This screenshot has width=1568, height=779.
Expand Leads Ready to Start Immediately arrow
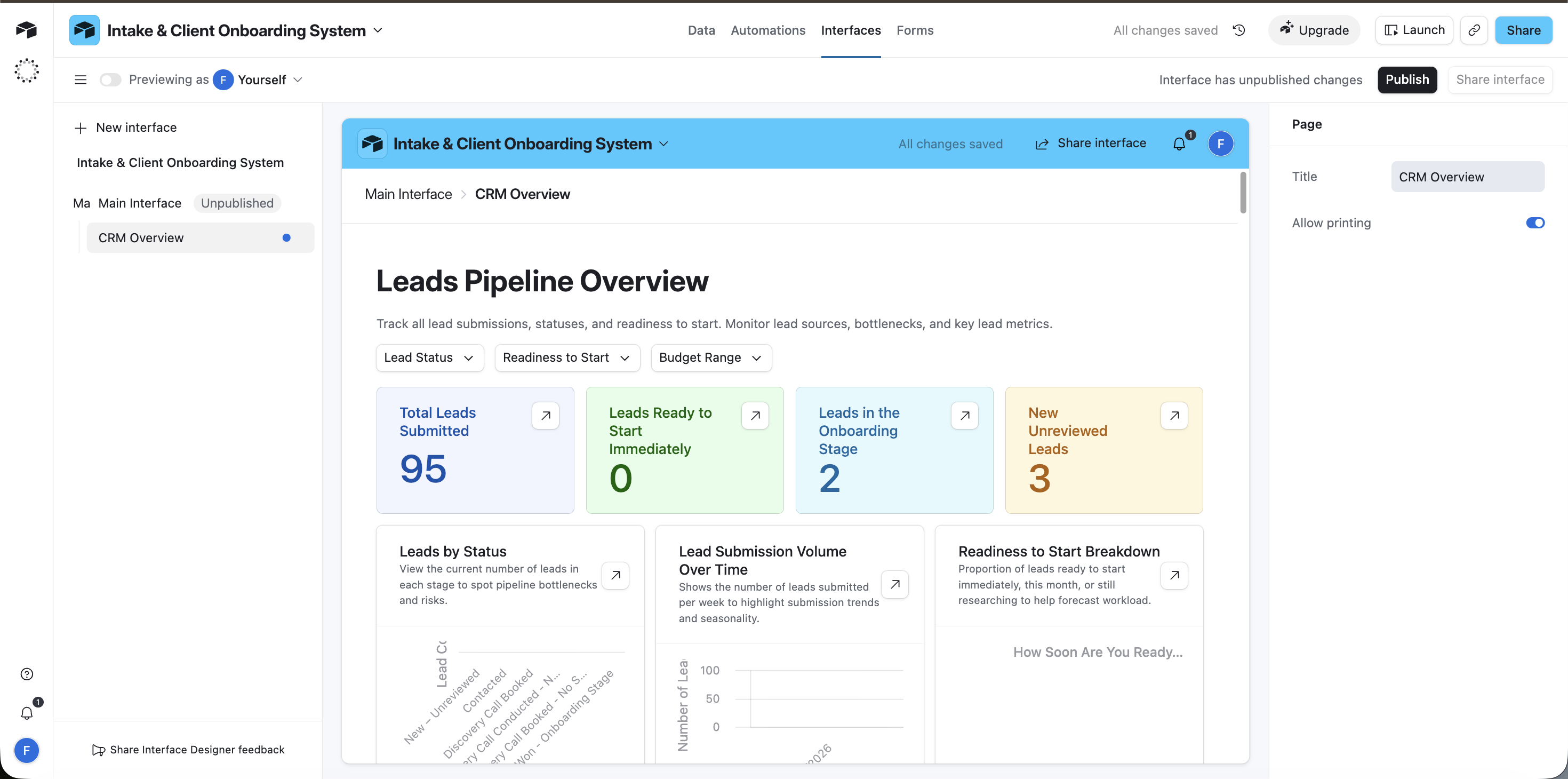(x=755, y=416)
